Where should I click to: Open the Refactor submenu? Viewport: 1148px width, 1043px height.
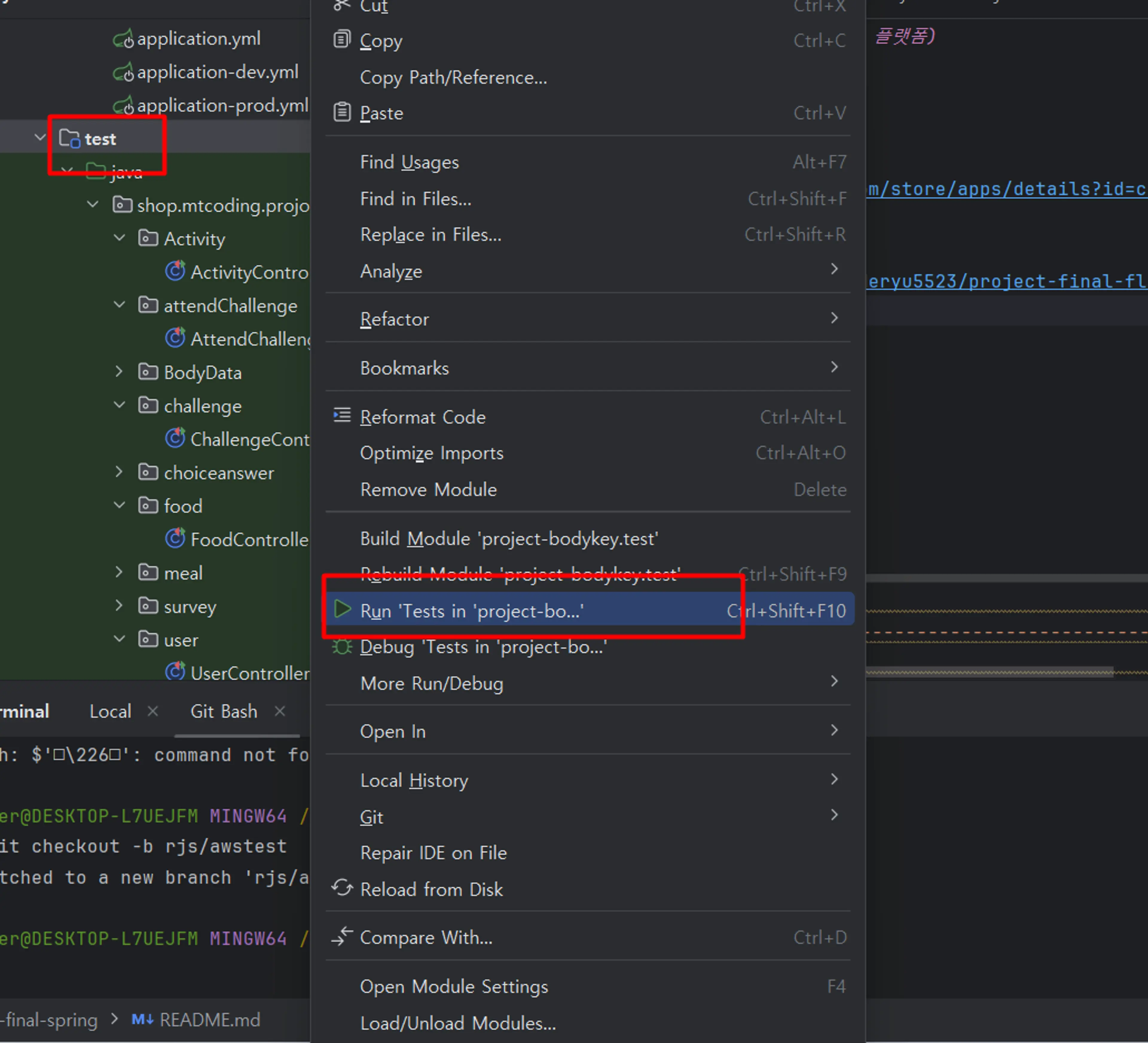588,319
